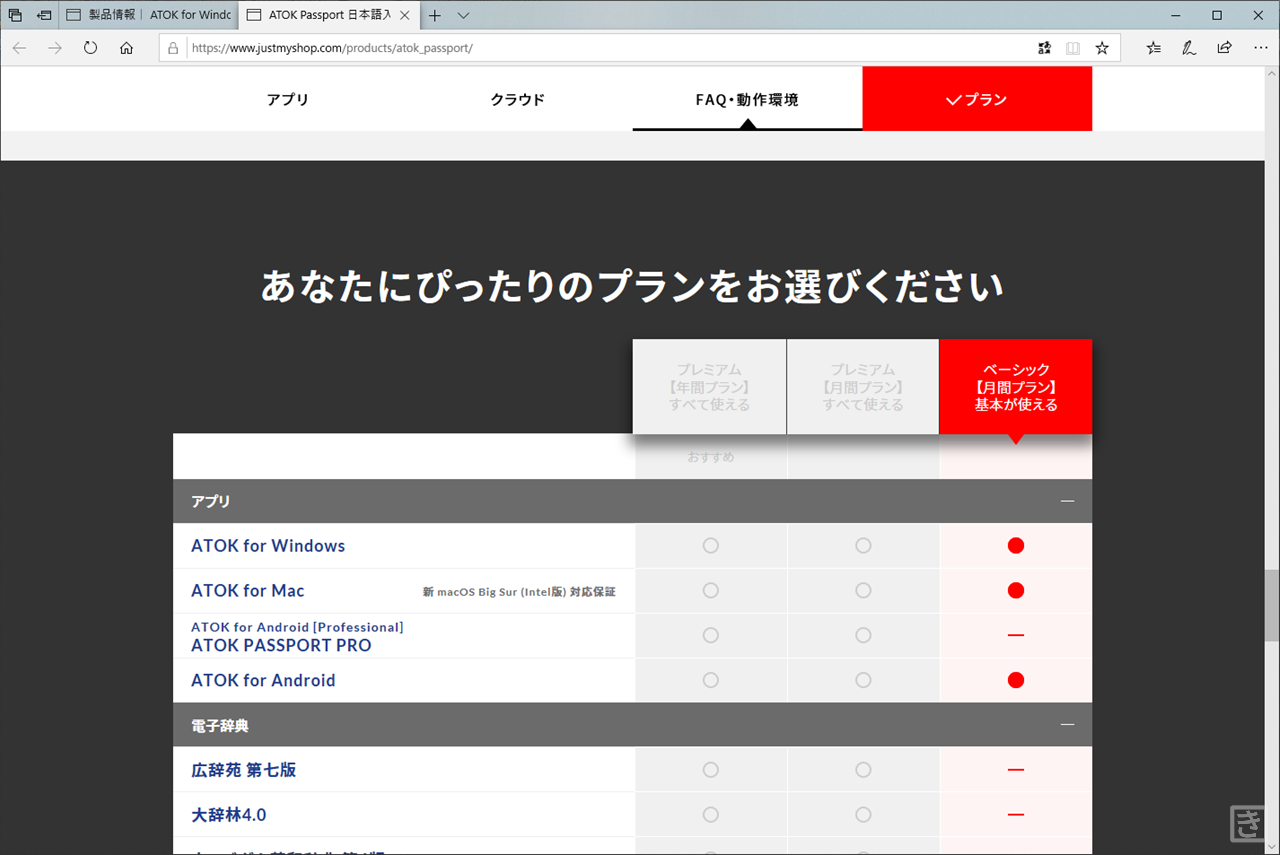1280x855 pixels.
Task: Collapse the 電子辞典 section
Action: (1067, 725)
